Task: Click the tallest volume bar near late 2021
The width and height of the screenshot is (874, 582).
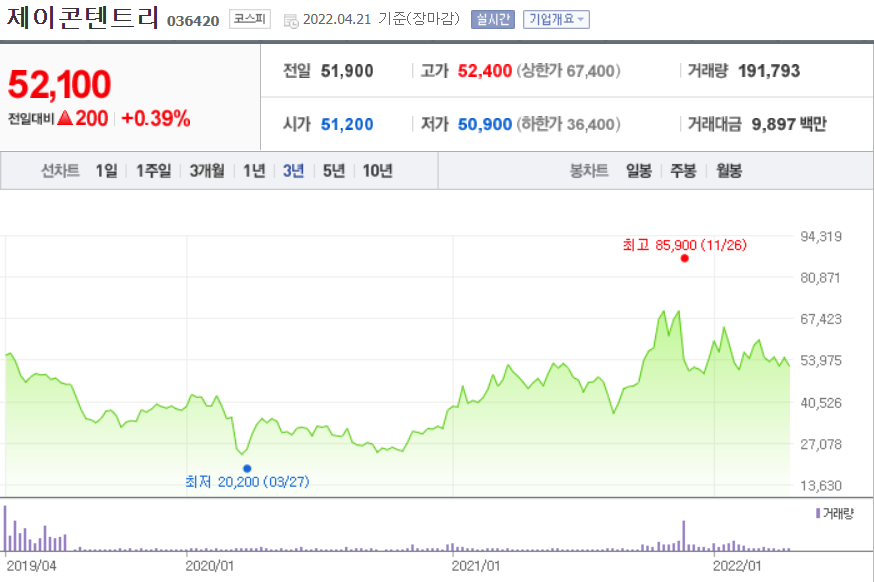Action: coord(683,536)
